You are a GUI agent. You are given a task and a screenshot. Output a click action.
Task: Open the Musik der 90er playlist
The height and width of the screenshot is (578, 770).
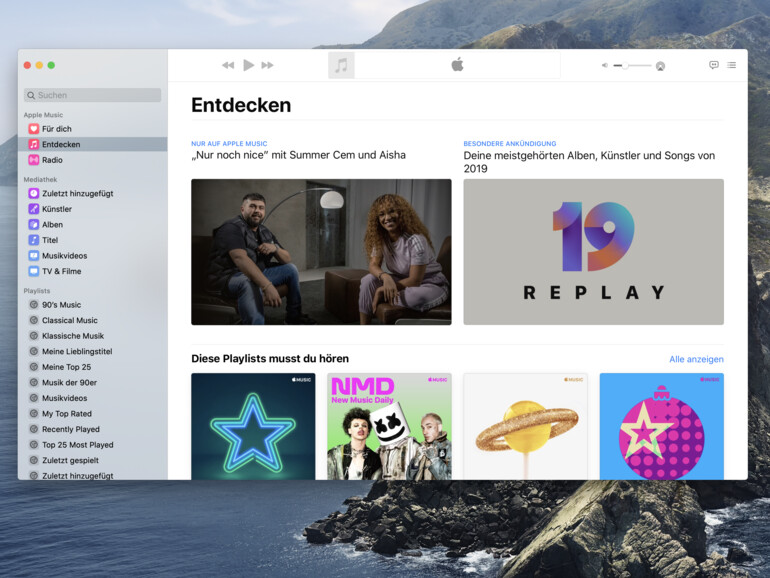point(93,383)
